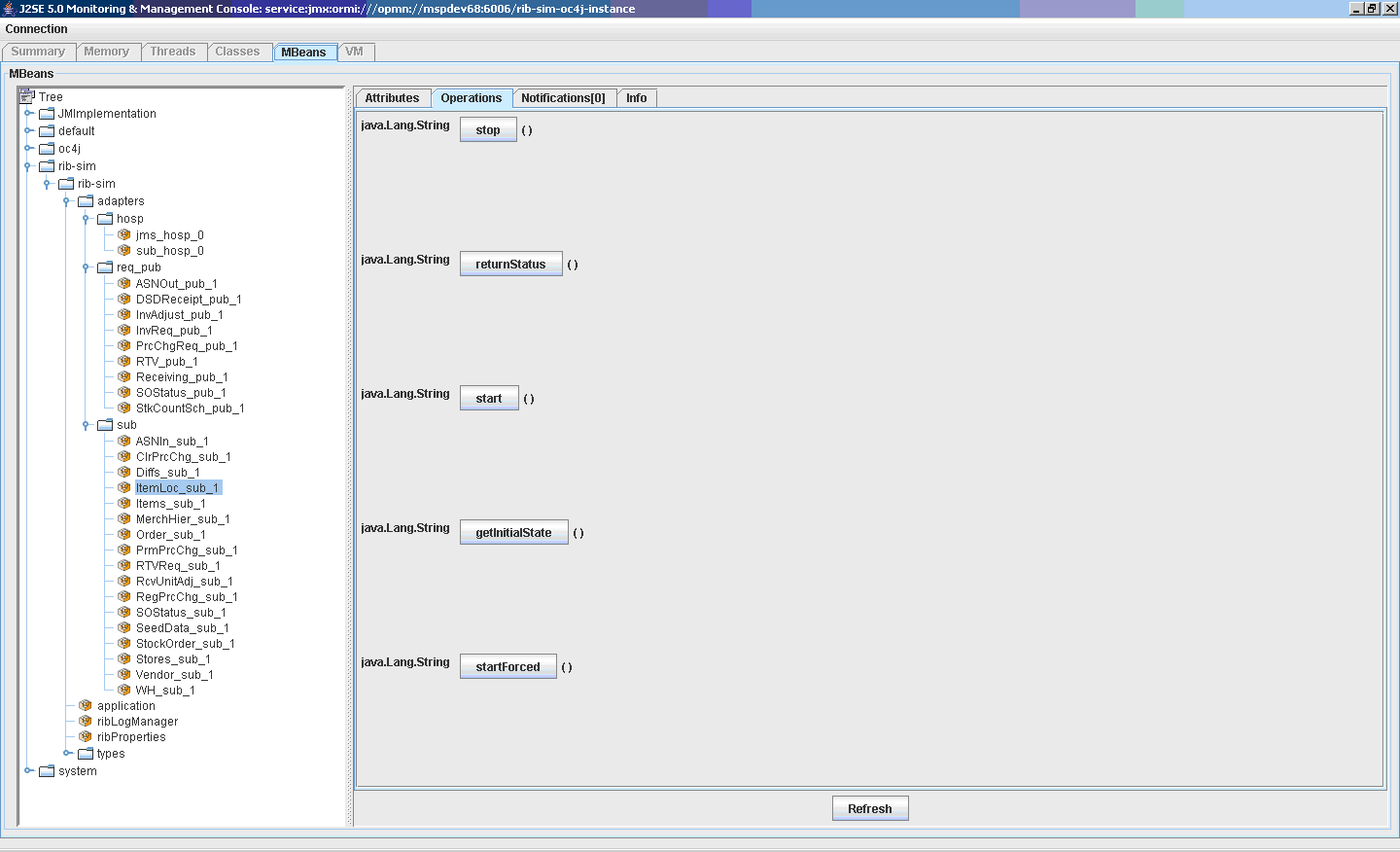Click the SOStatus_pub_1 MBean icon

(x=124, y=392)
